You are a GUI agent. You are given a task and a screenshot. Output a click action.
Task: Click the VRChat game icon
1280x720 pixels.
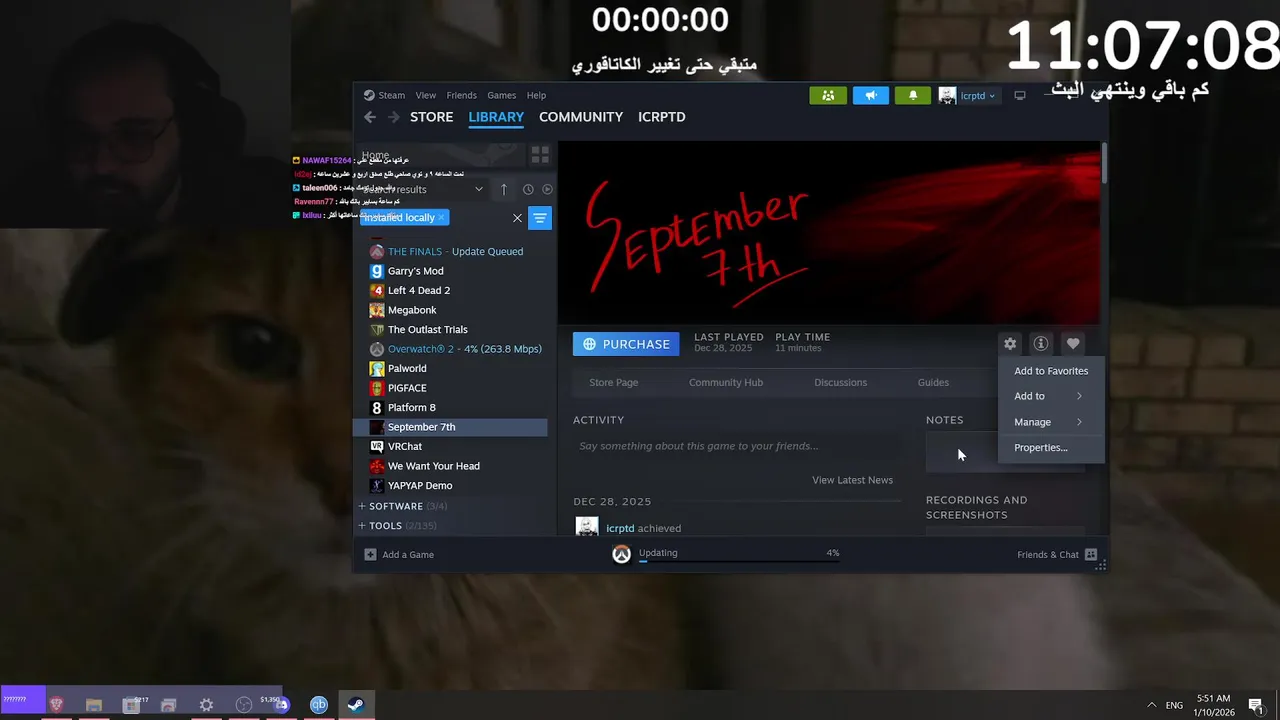click(376, 446)
